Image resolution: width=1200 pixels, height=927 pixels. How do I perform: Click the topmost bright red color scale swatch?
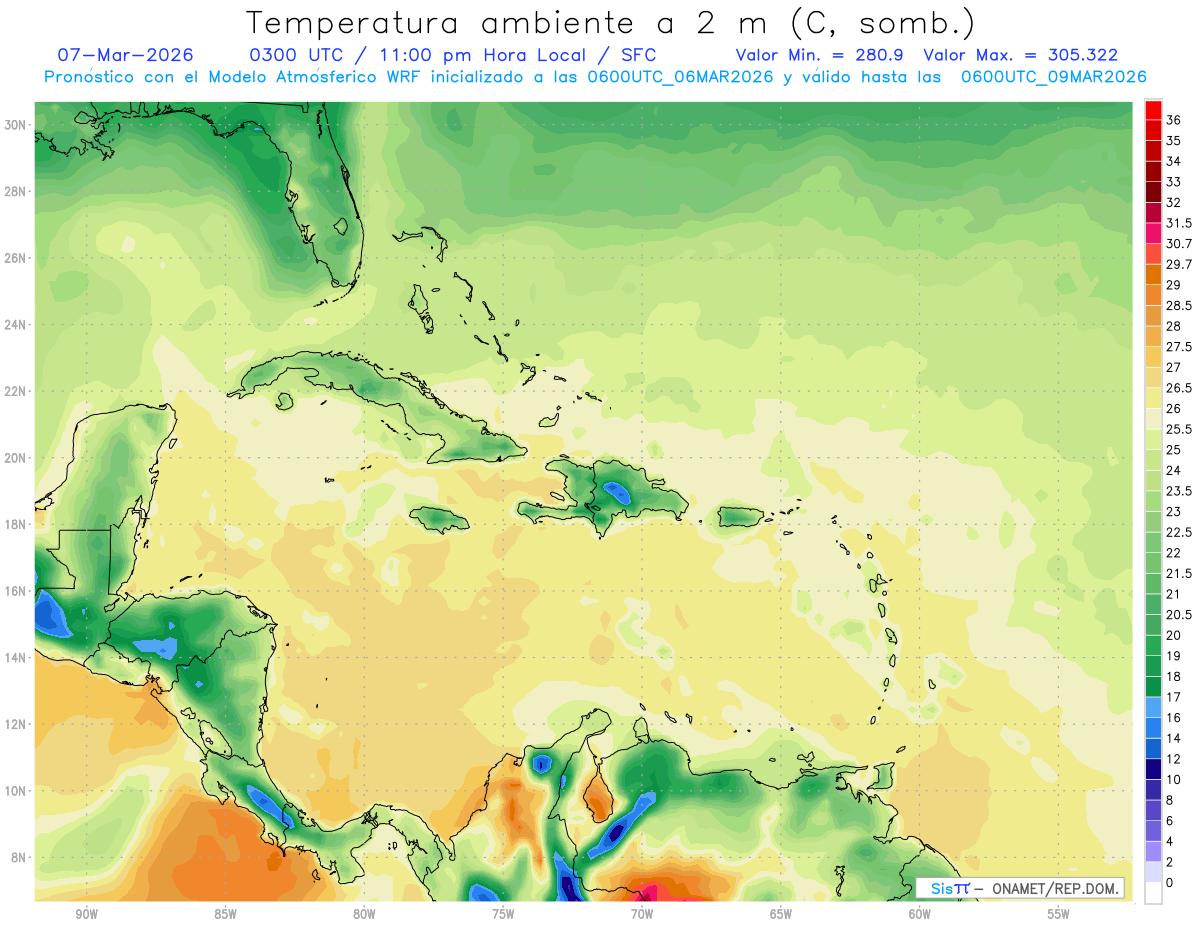pyautogui.click(x=1153, y=109)
